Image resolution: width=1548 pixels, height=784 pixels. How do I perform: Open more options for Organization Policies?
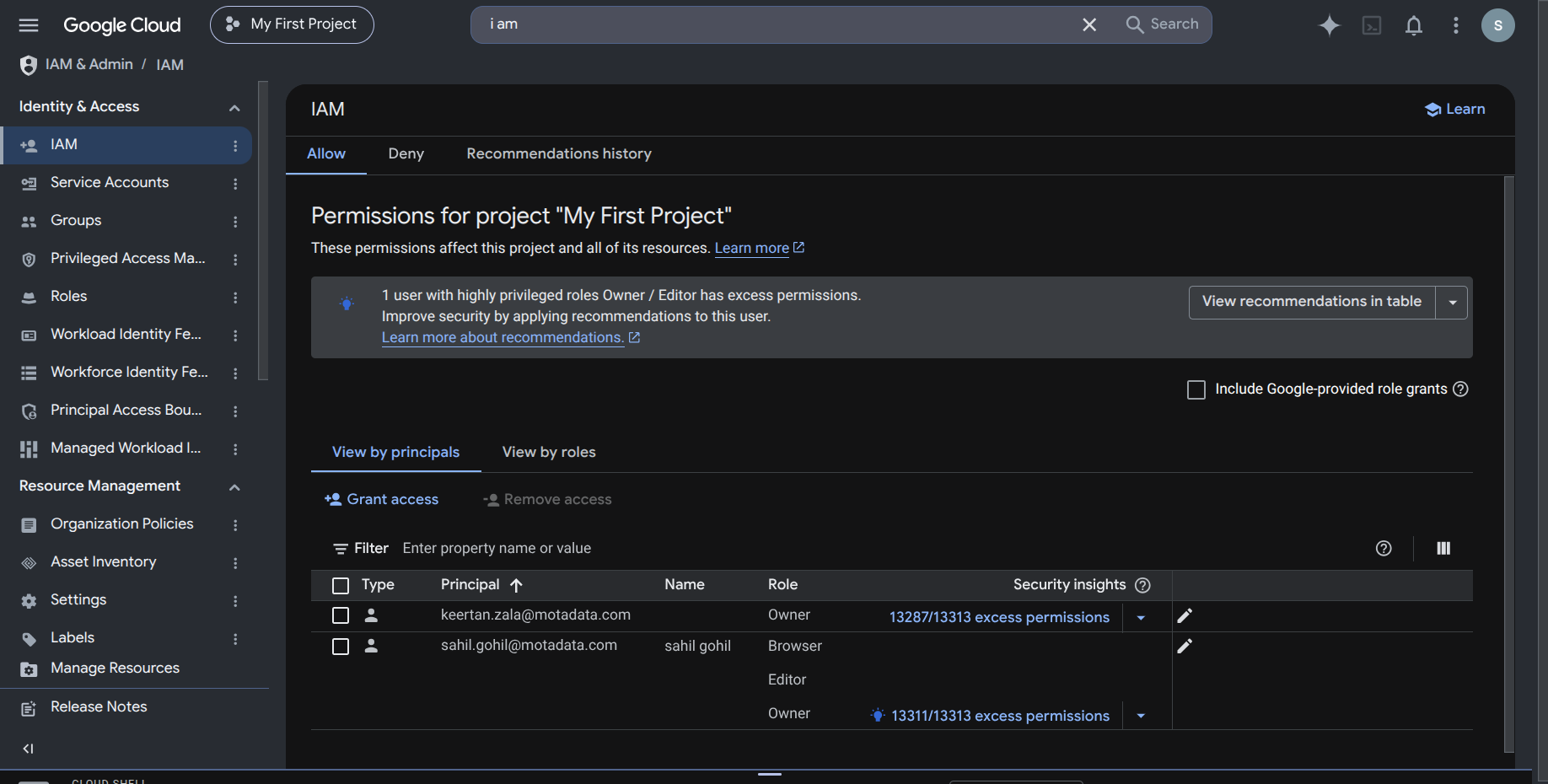[235, 524]
